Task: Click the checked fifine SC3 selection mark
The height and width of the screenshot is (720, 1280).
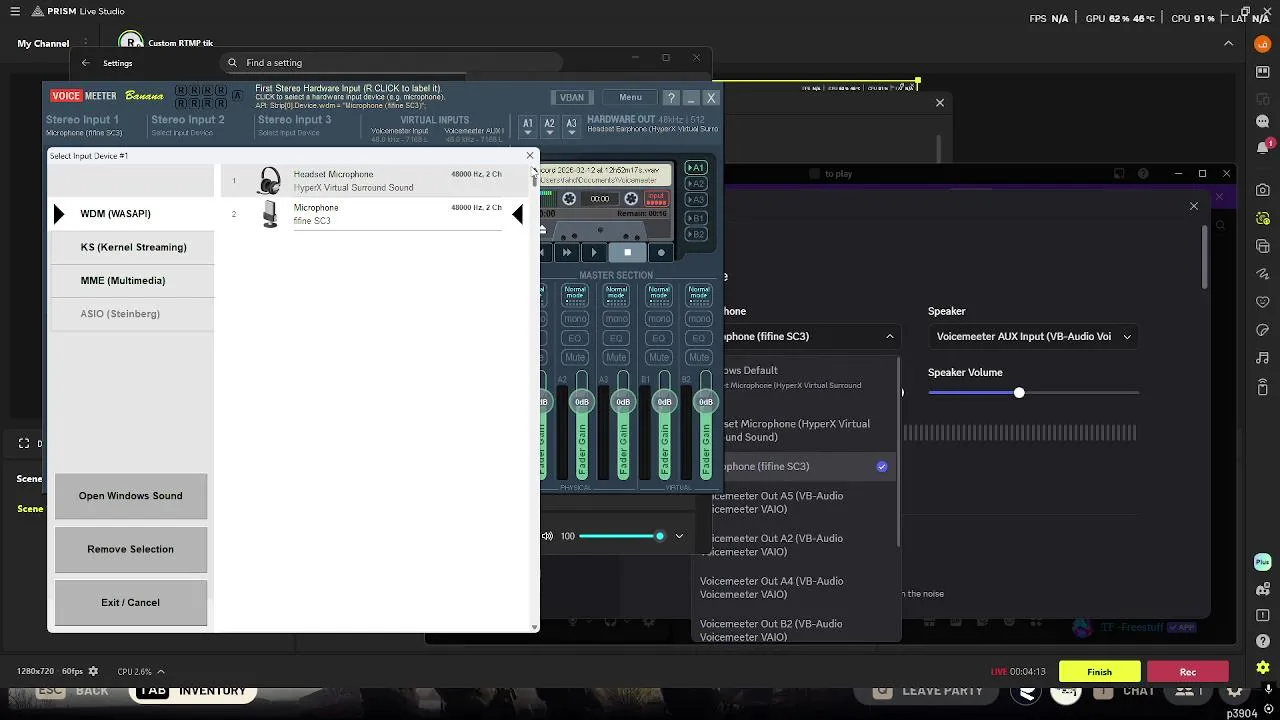Action: coord(882,467)
